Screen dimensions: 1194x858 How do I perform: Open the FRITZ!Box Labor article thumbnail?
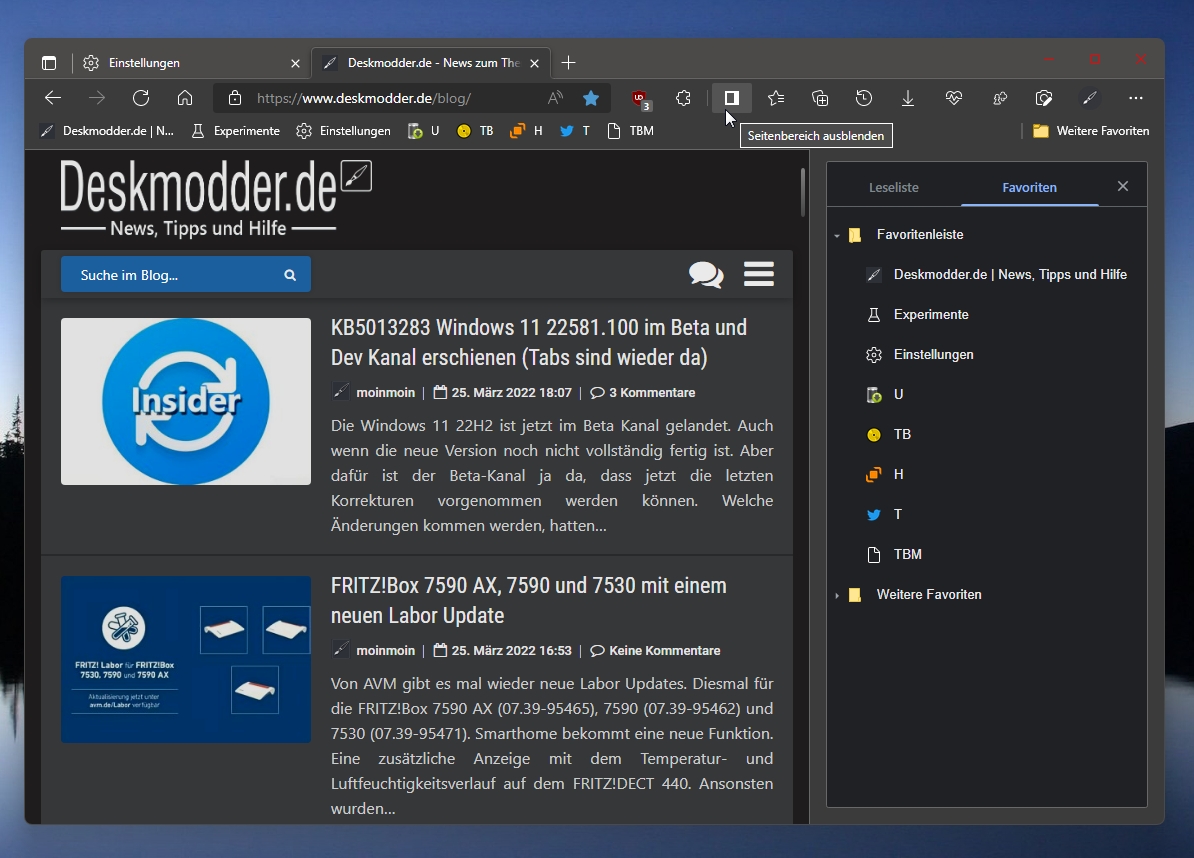pyautogui.click(x=186, y=659)
